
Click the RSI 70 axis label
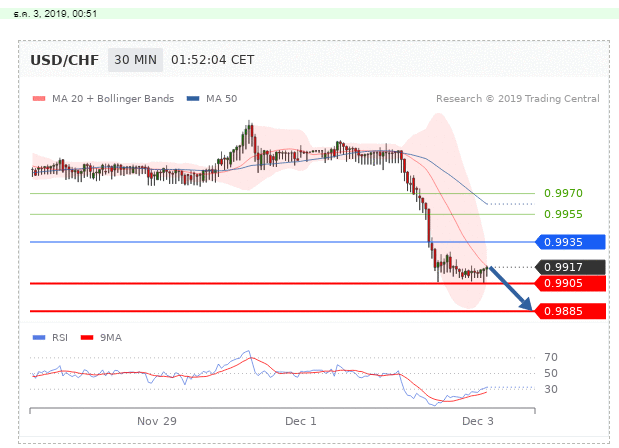551,358
